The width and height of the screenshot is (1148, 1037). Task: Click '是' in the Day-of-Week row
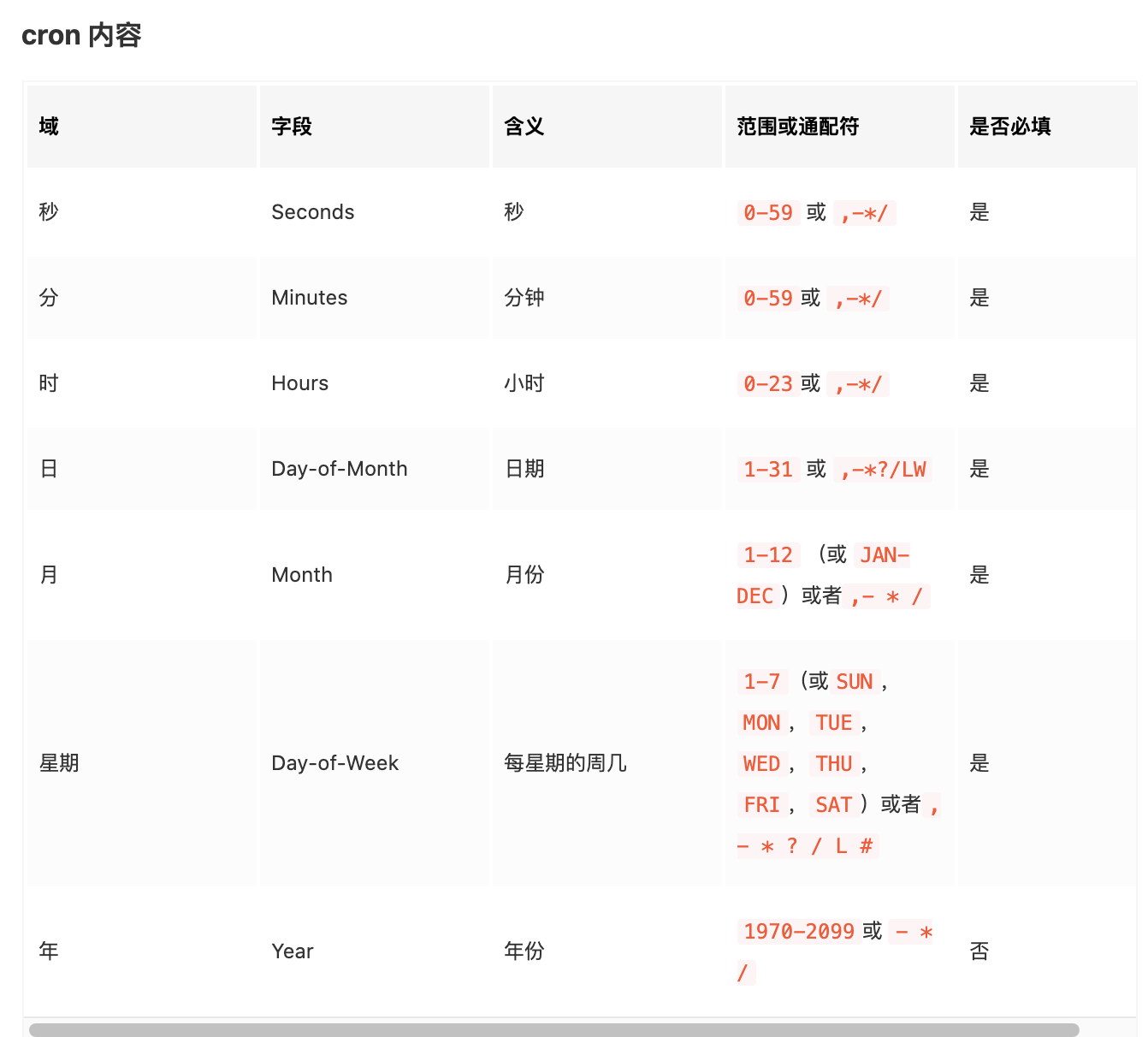point(979,763)
